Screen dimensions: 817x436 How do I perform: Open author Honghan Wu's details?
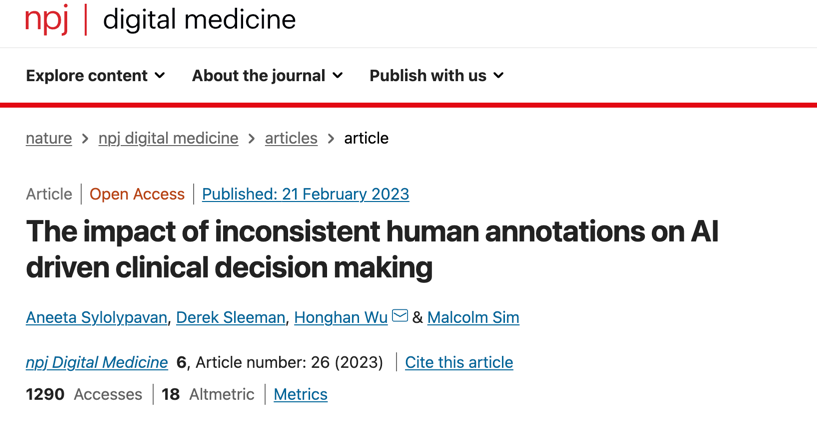click(341, 317)
